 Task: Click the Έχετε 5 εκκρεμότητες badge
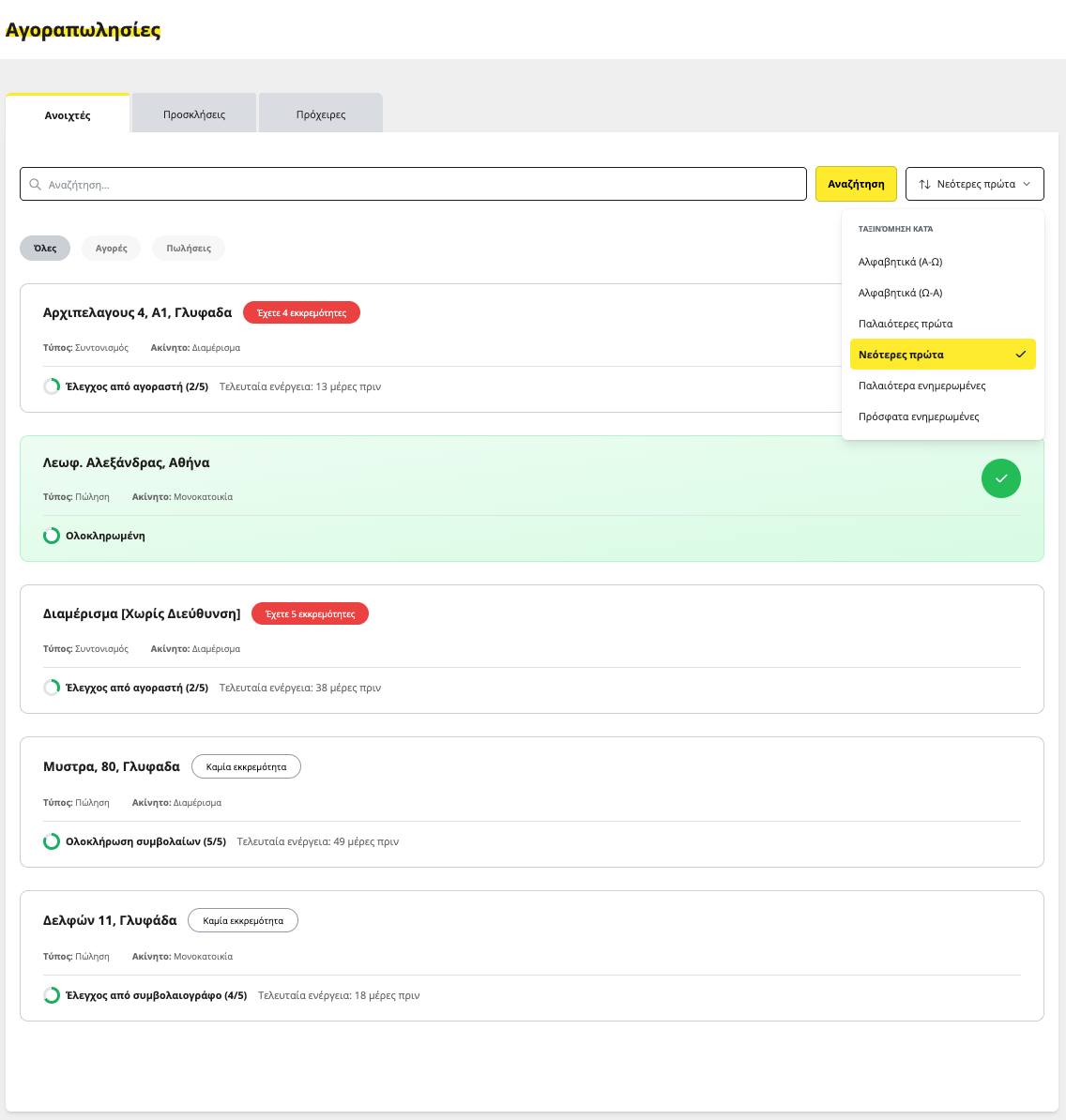point(310,613)
